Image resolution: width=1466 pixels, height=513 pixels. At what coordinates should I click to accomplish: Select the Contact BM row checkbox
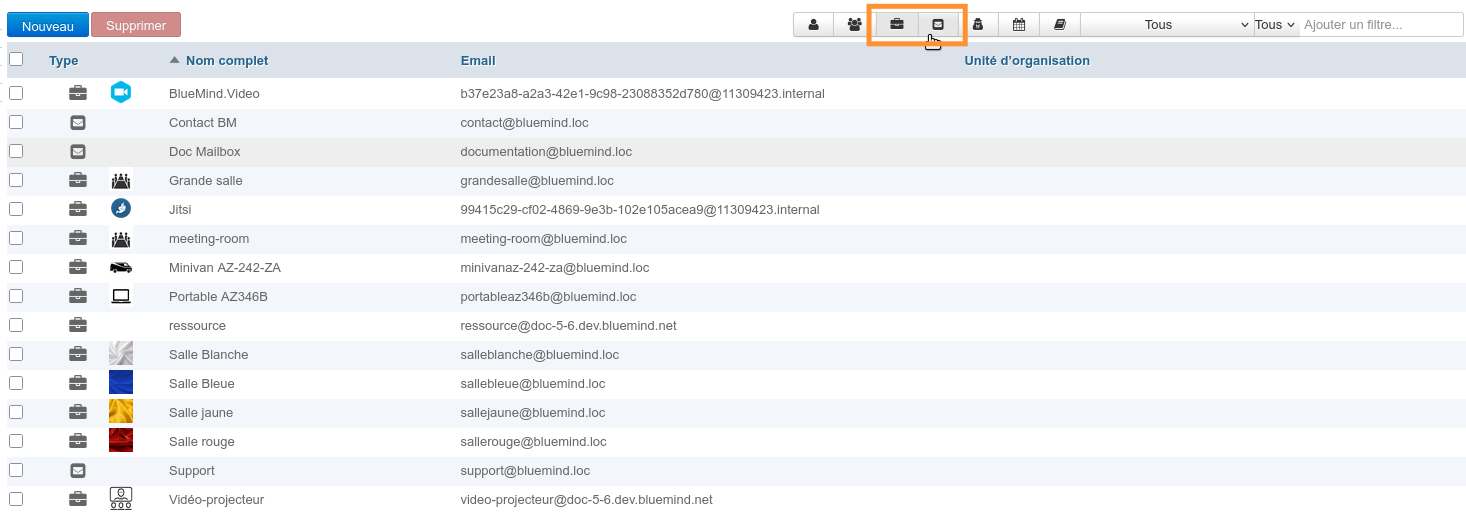click(x=16, y=122)
